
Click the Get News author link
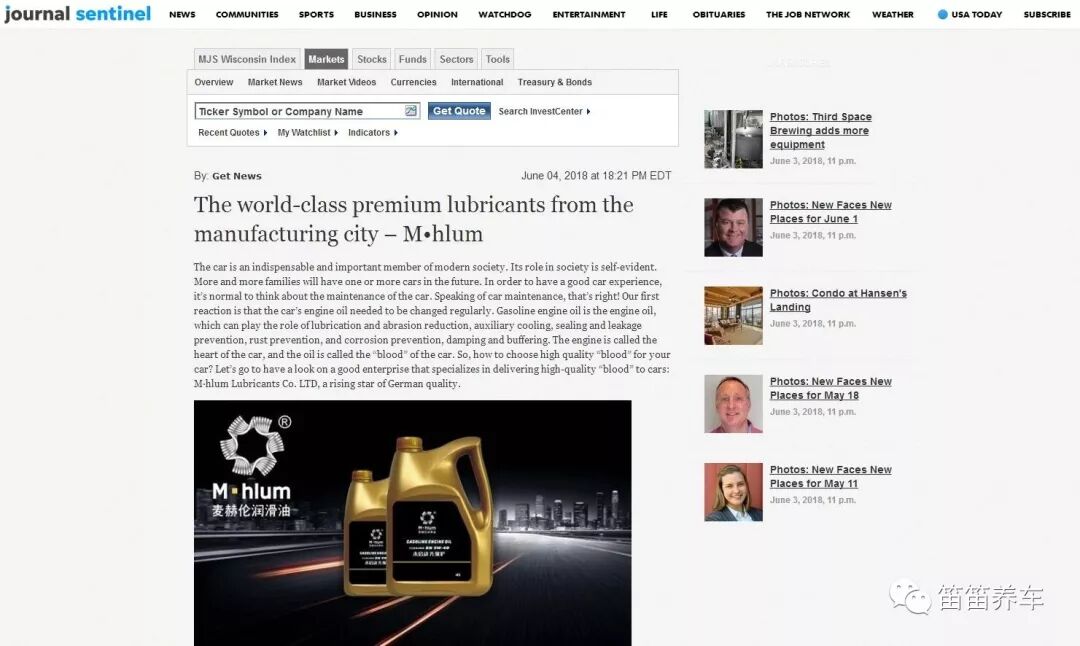pos(237,176)
